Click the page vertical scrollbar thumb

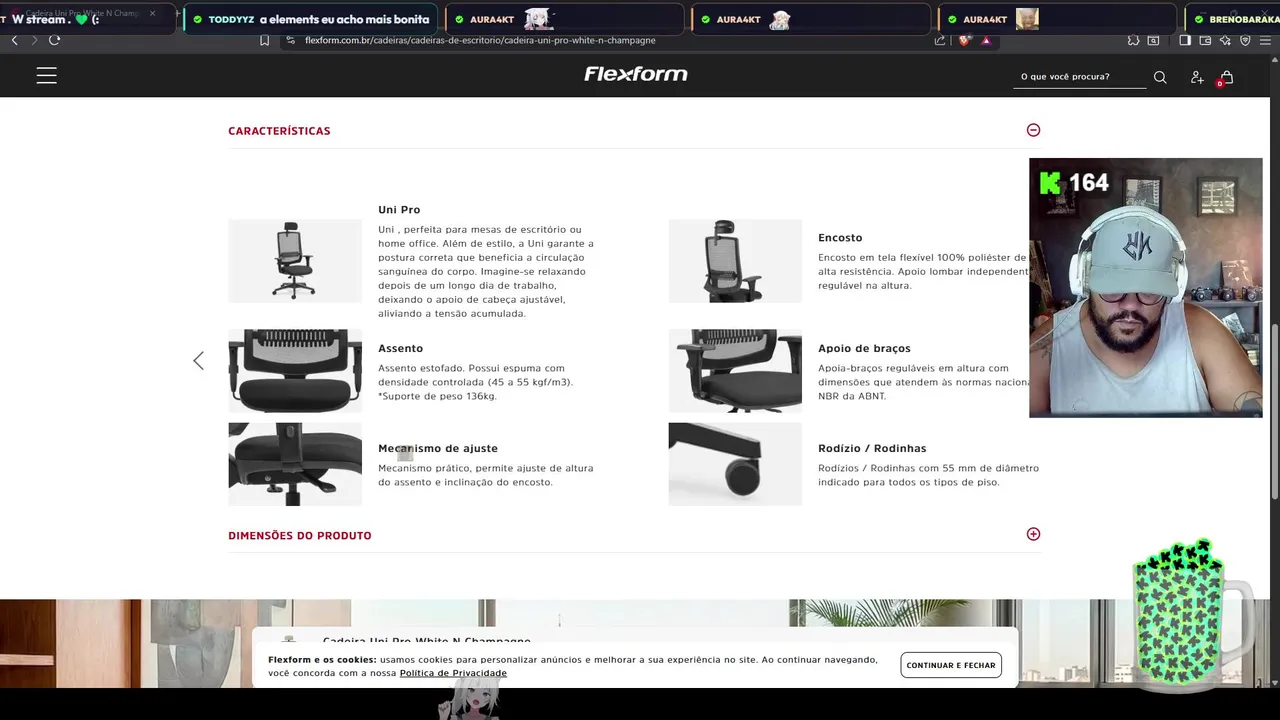coord(1274,413)
